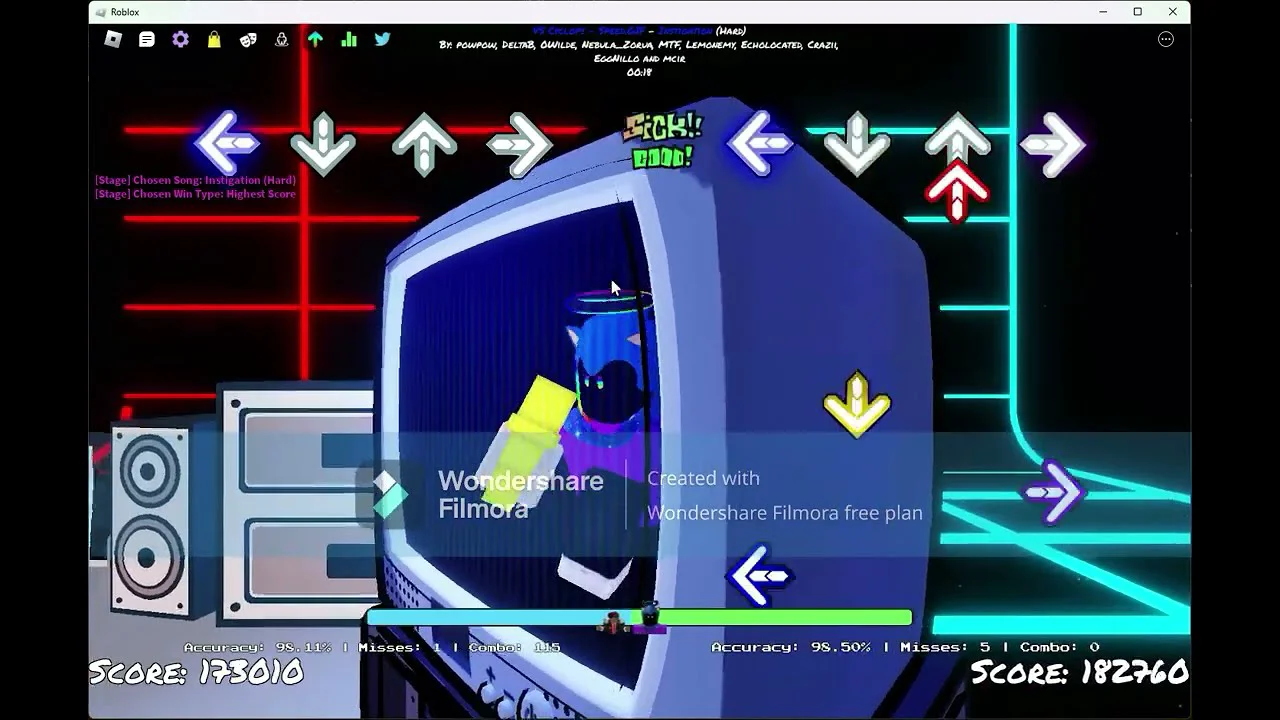Click the opponent side's down arrow receptor

point(323,144)
